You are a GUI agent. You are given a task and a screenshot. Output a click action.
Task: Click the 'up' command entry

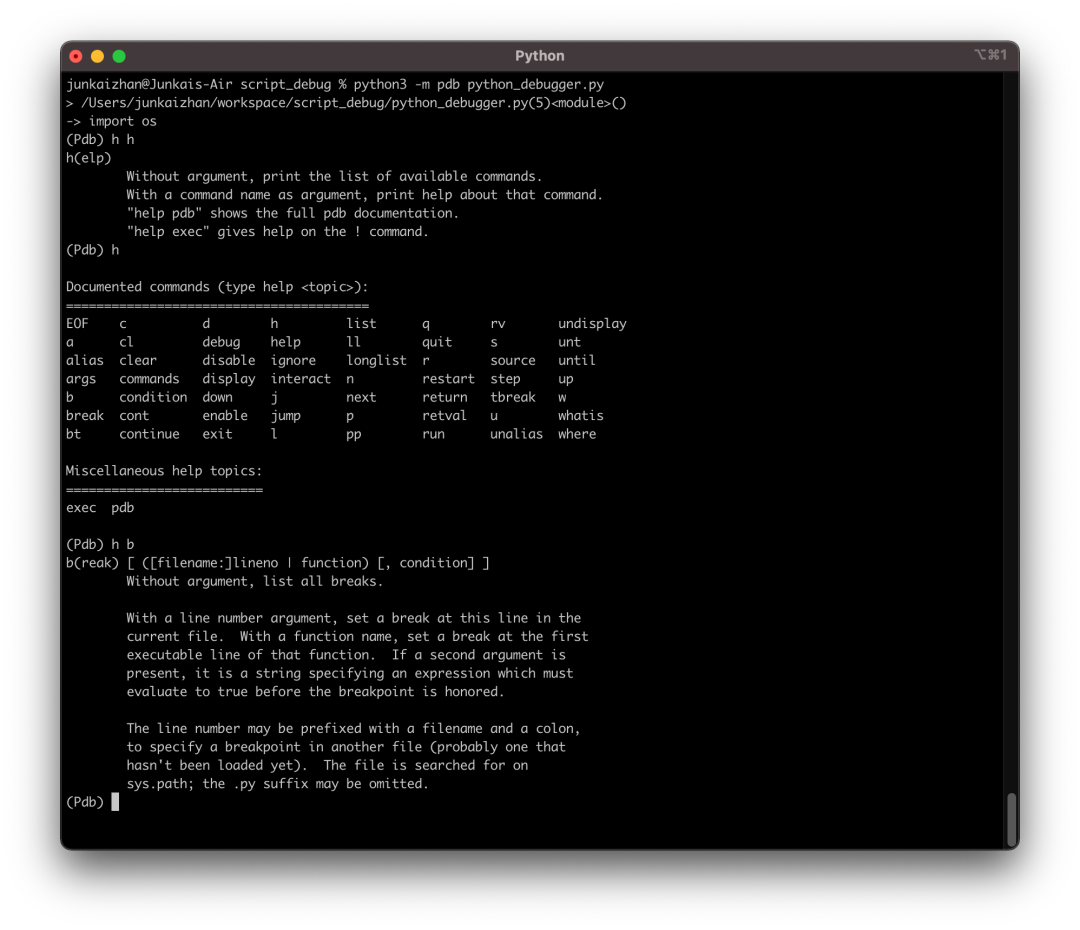(565, 380)
